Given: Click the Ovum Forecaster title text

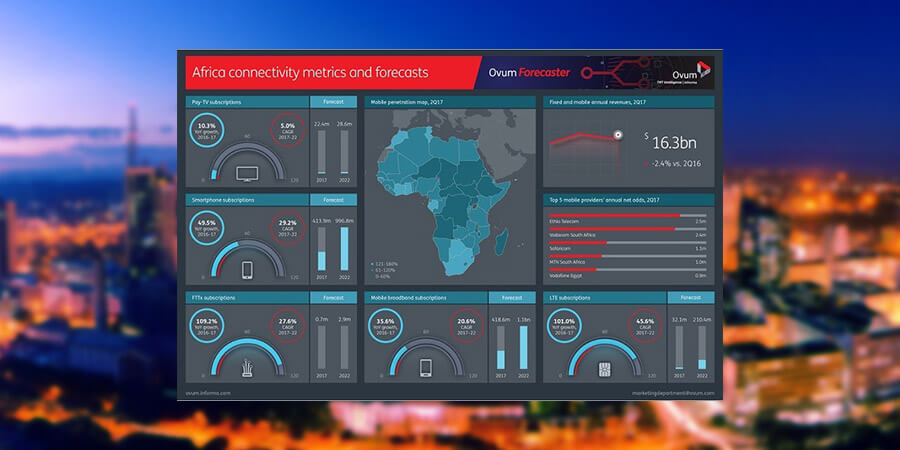Looking at the screenshot, I should click(529, 73).
